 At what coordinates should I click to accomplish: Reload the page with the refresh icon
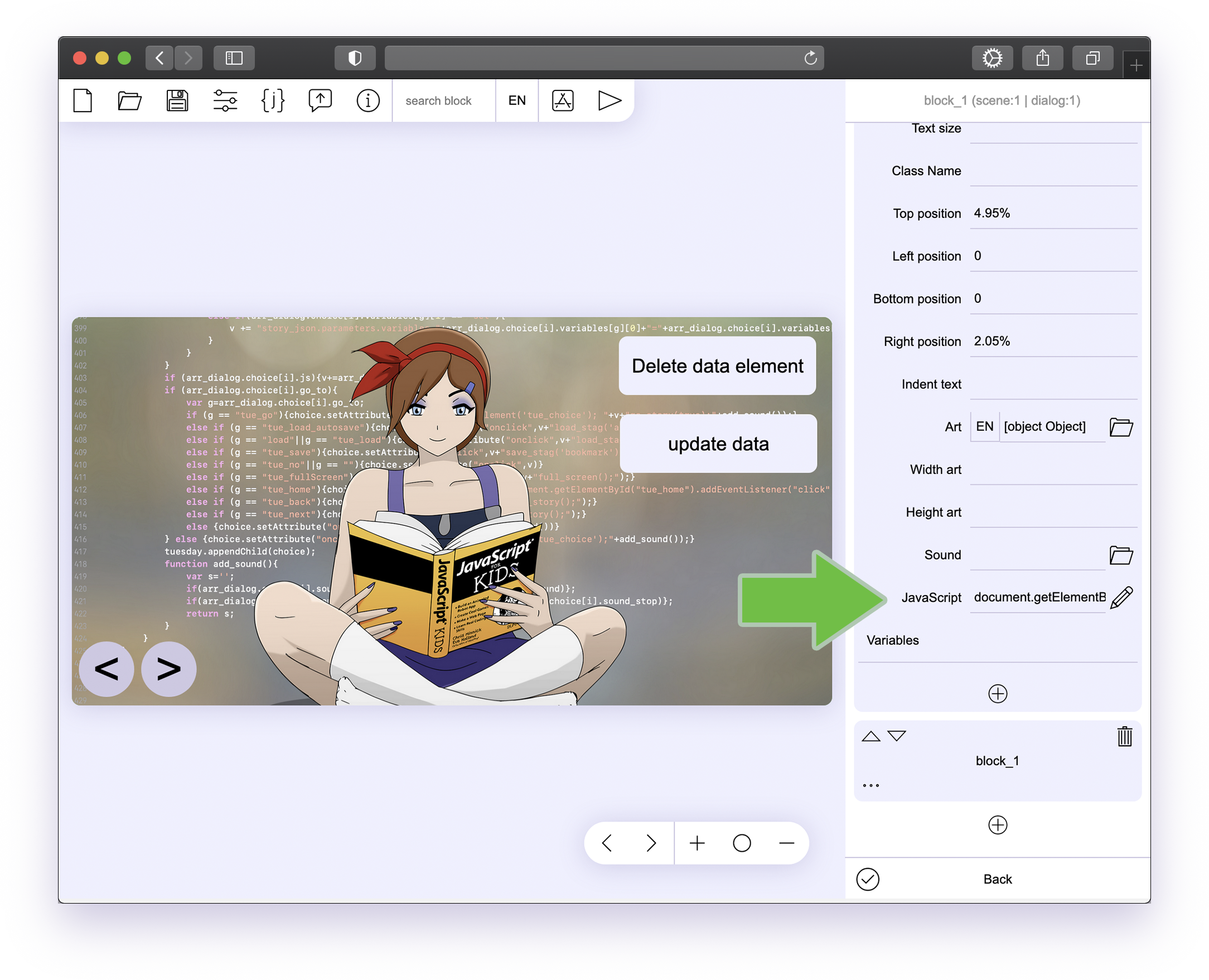(x=810, y=58)
